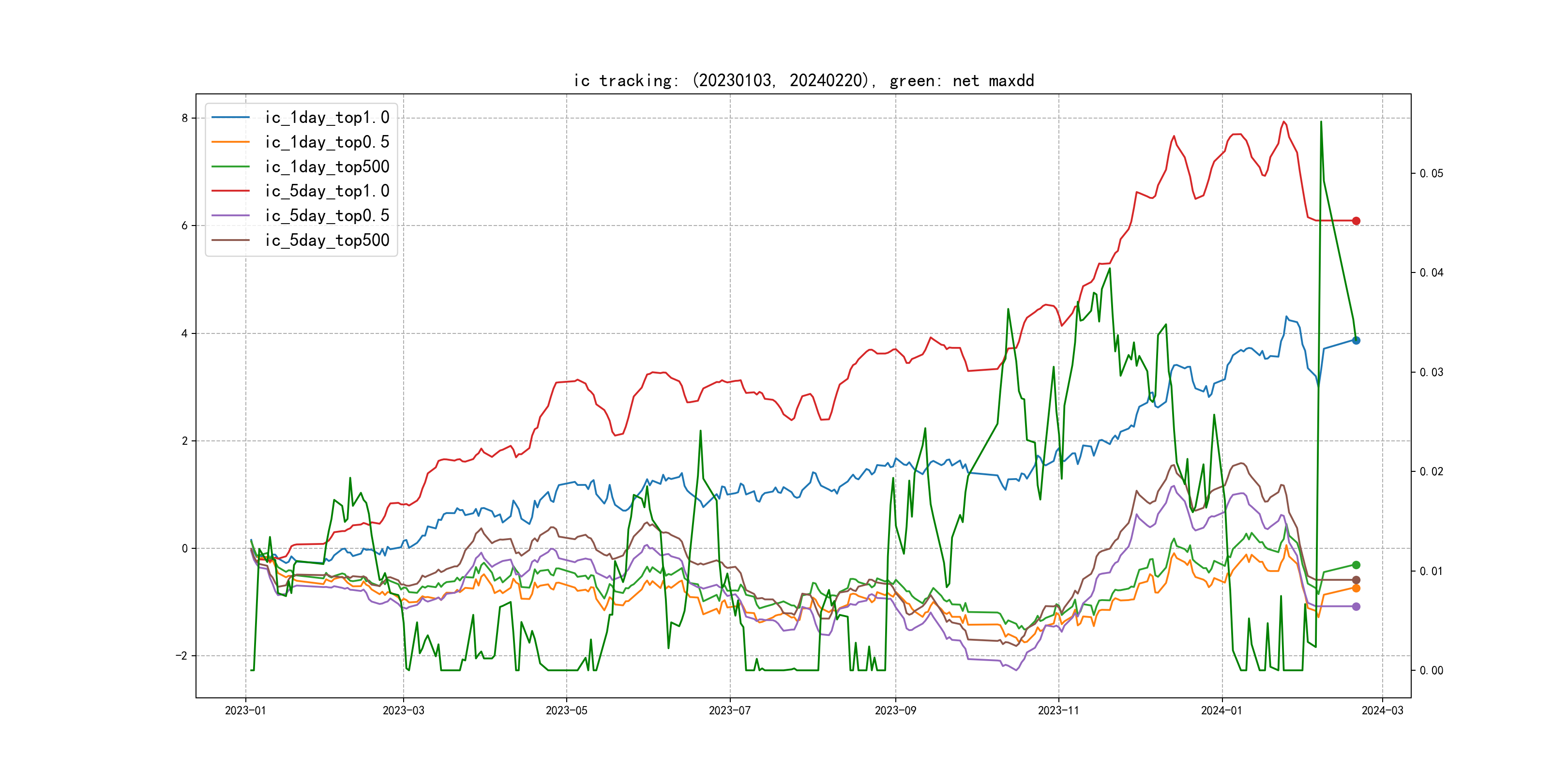Click the light green endpoint dot marker
This screenshot has width=1568, height=784.
[x=1356, y=565]
